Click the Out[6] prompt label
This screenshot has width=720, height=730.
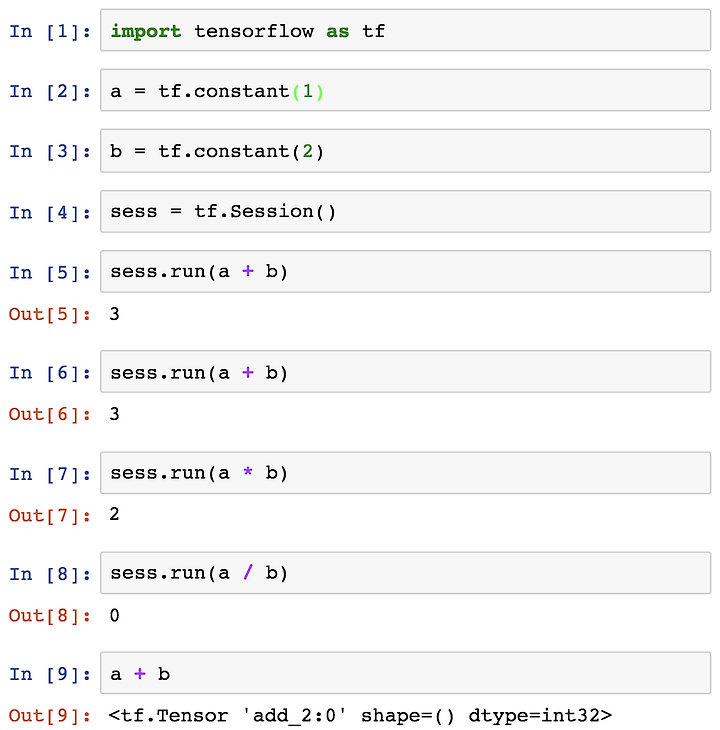coord(50,415)
